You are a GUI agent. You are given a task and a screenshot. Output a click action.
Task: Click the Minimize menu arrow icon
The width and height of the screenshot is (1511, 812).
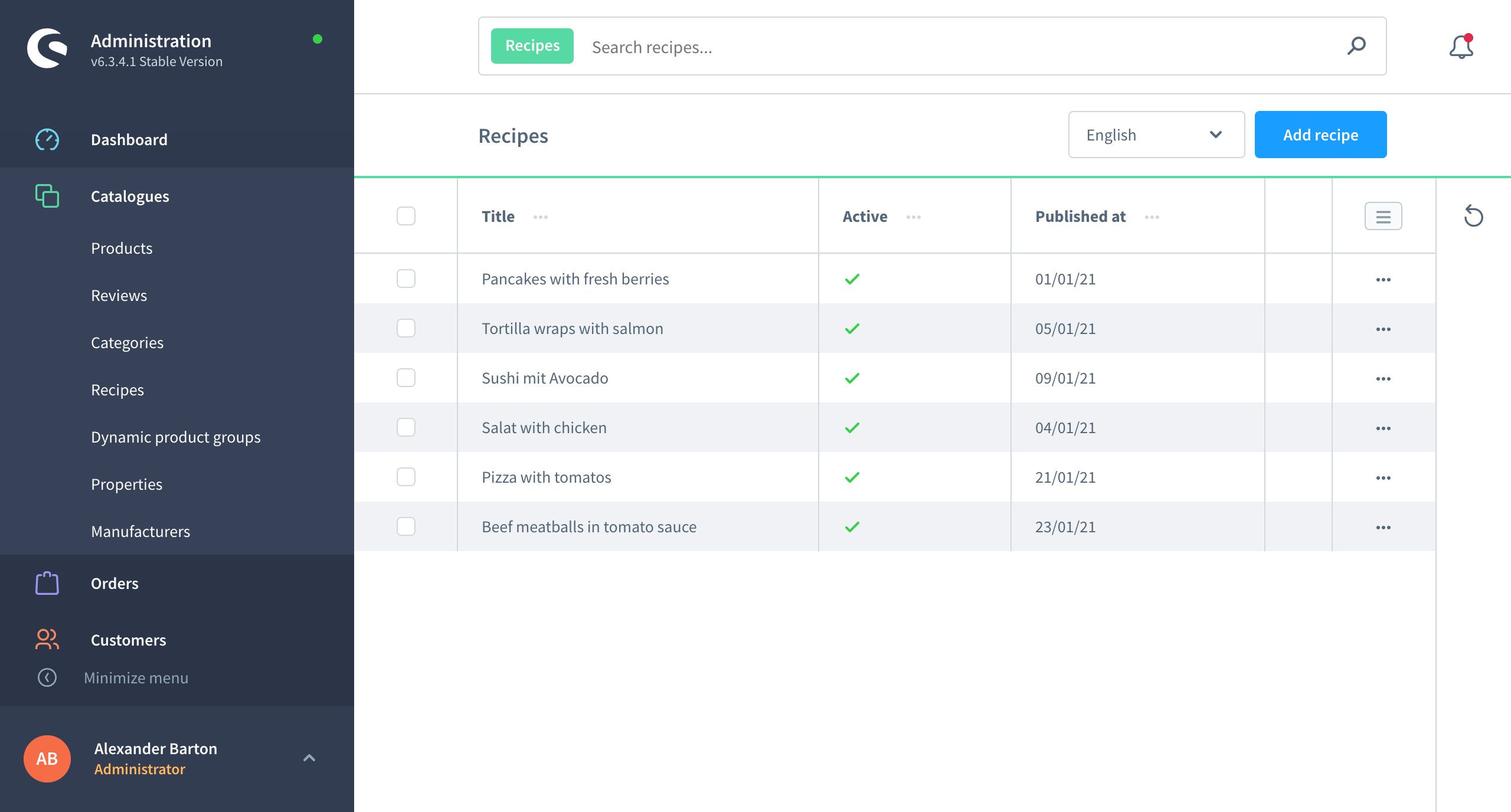click(47, 677)
